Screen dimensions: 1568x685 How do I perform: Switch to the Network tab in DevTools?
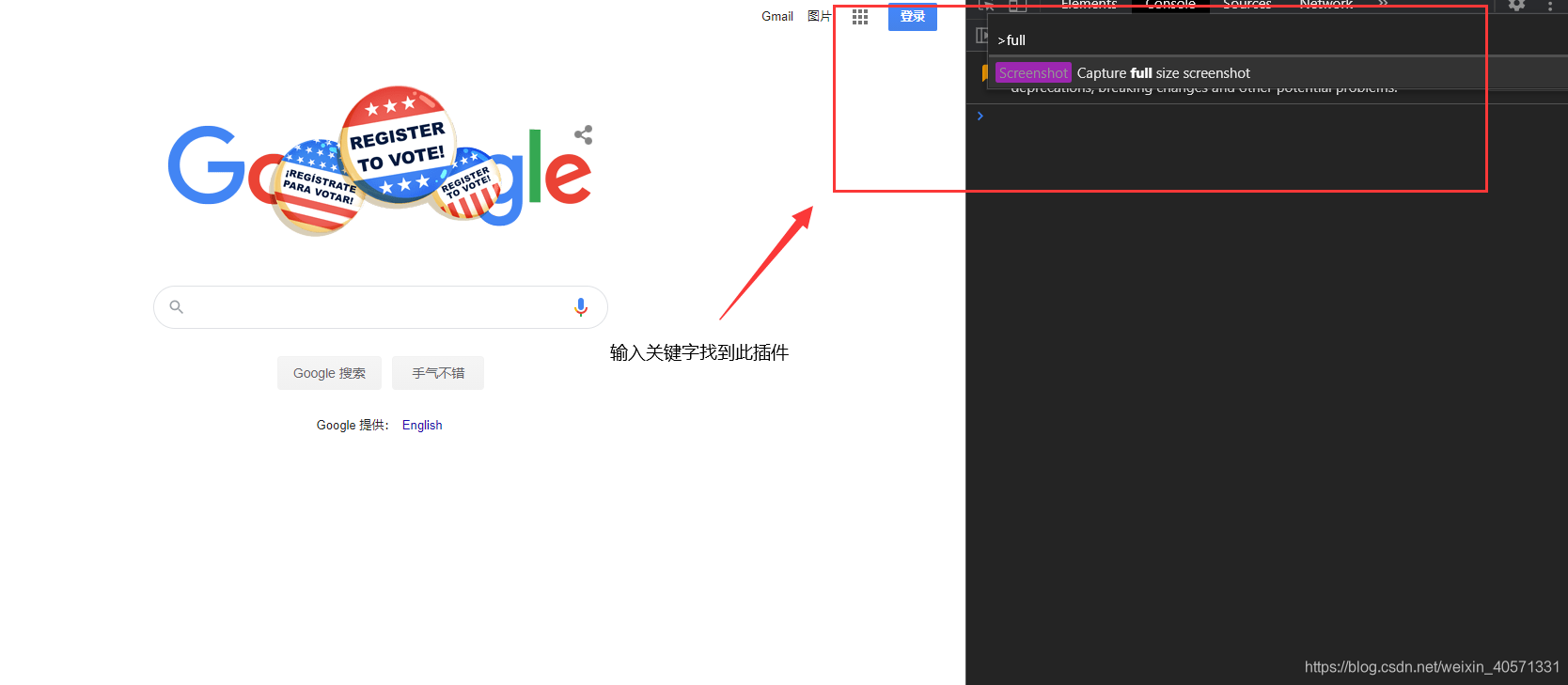(x=1326, y=5)
